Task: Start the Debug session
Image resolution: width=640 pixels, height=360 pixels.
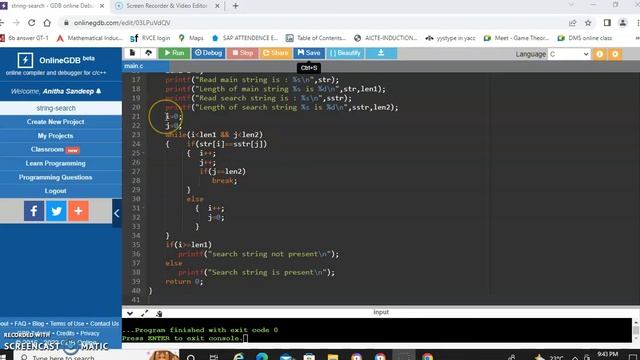Action: pos(208,53)
